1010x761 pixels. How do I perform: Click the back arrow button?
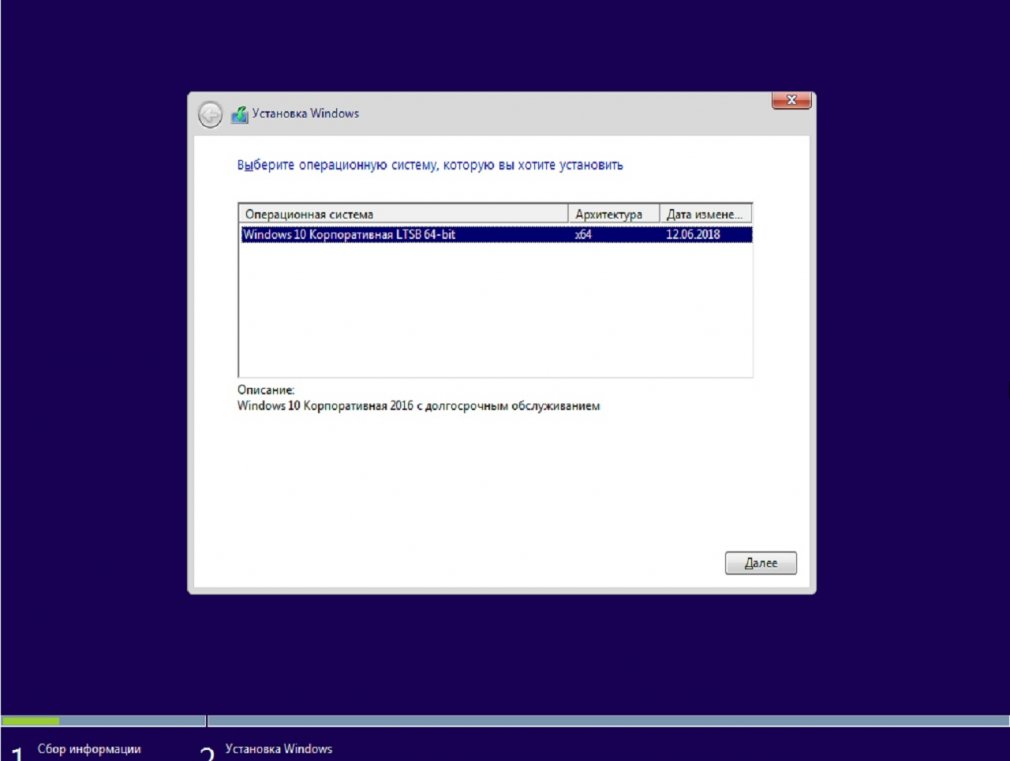pos(210,115)
